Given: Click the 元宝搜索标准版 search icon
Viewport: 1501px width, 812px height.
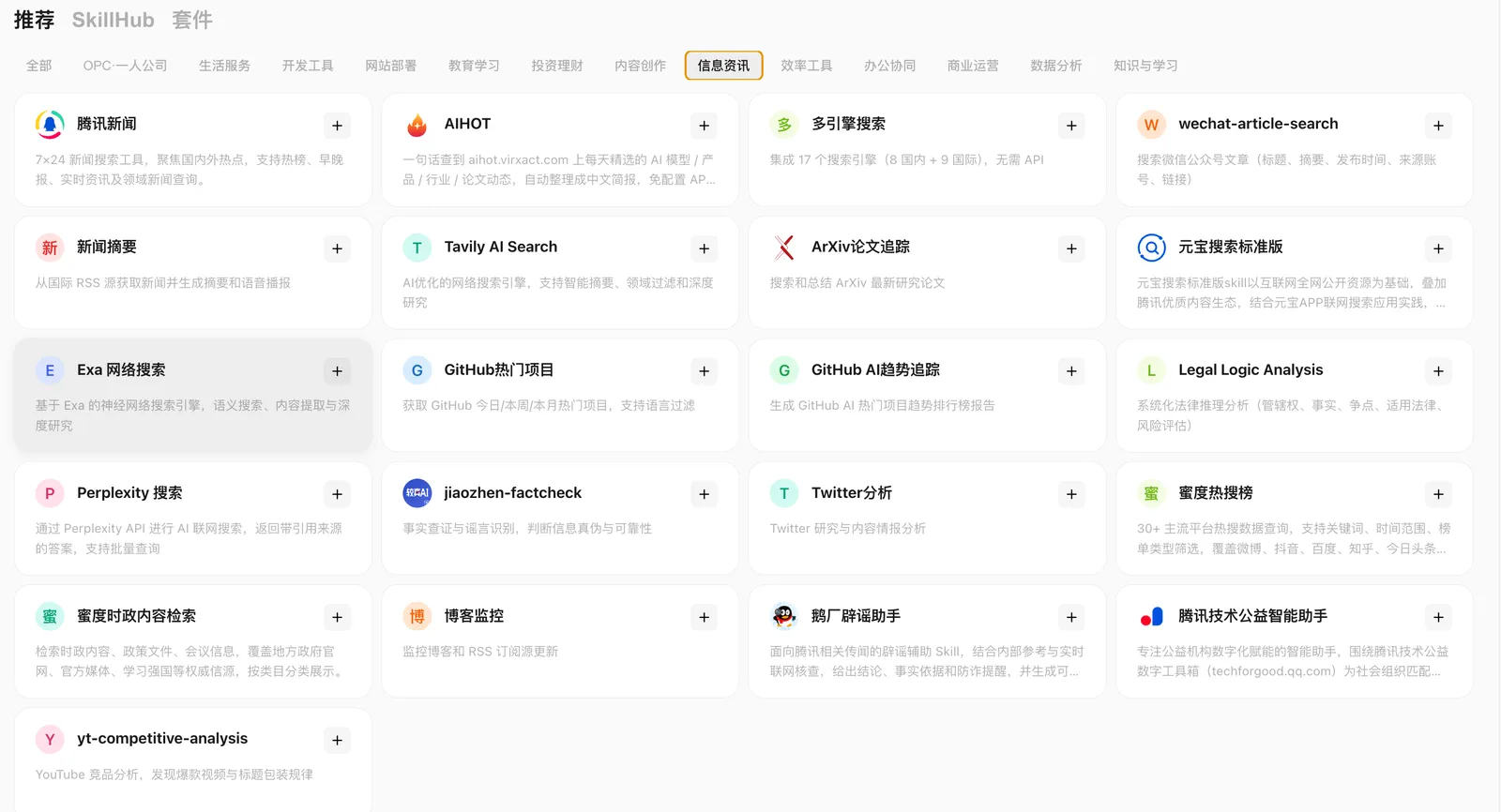Looking at the screenshot, I should tap(1152, 248).
